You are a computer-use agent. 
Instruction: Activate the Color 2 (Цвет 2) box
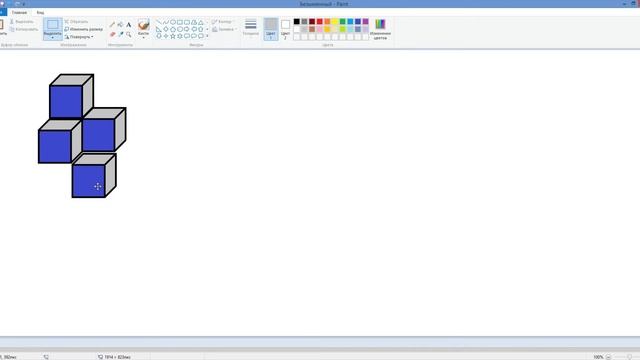[x=285, y=29]
